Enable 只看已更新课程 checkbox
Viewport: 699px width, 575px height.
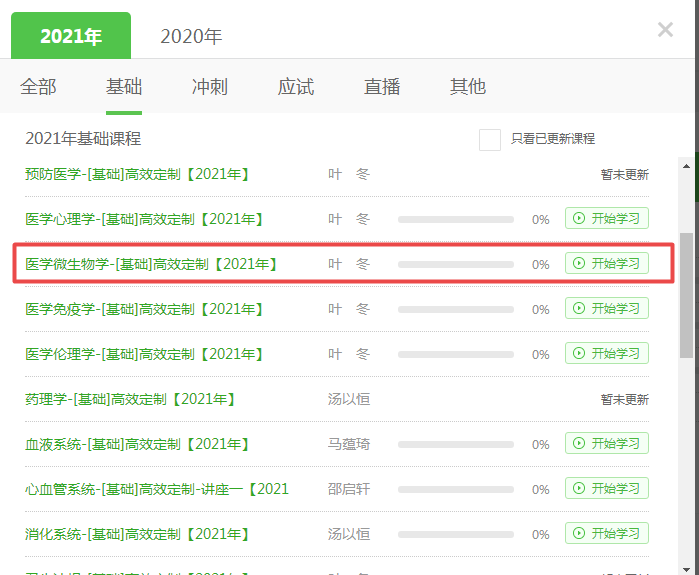point(489,139)
